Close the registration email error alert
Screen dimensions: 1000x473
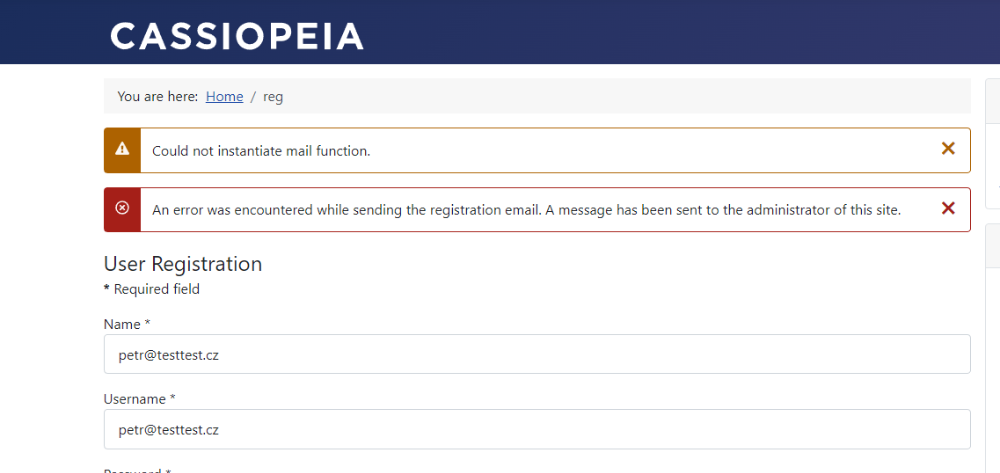point(948,208)
